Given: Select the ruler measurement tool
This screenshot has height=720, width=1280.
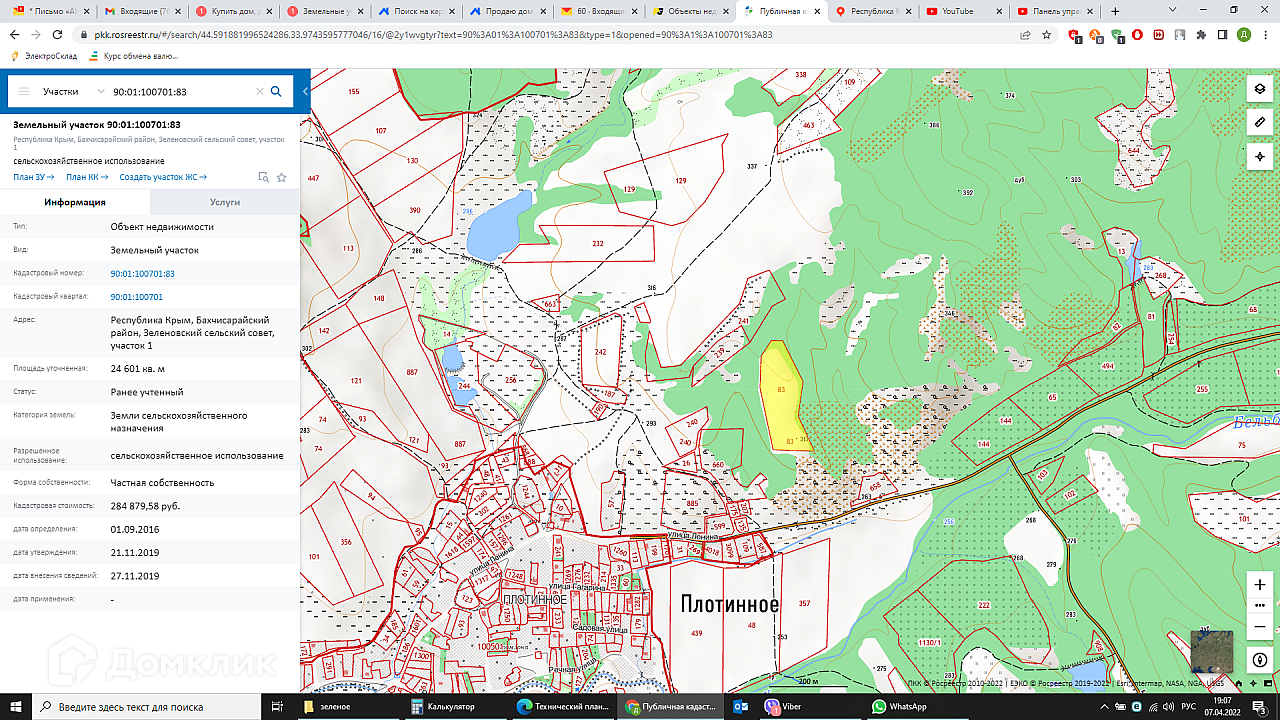Looking at the screenshot, I should click(x=1259, y=122).
